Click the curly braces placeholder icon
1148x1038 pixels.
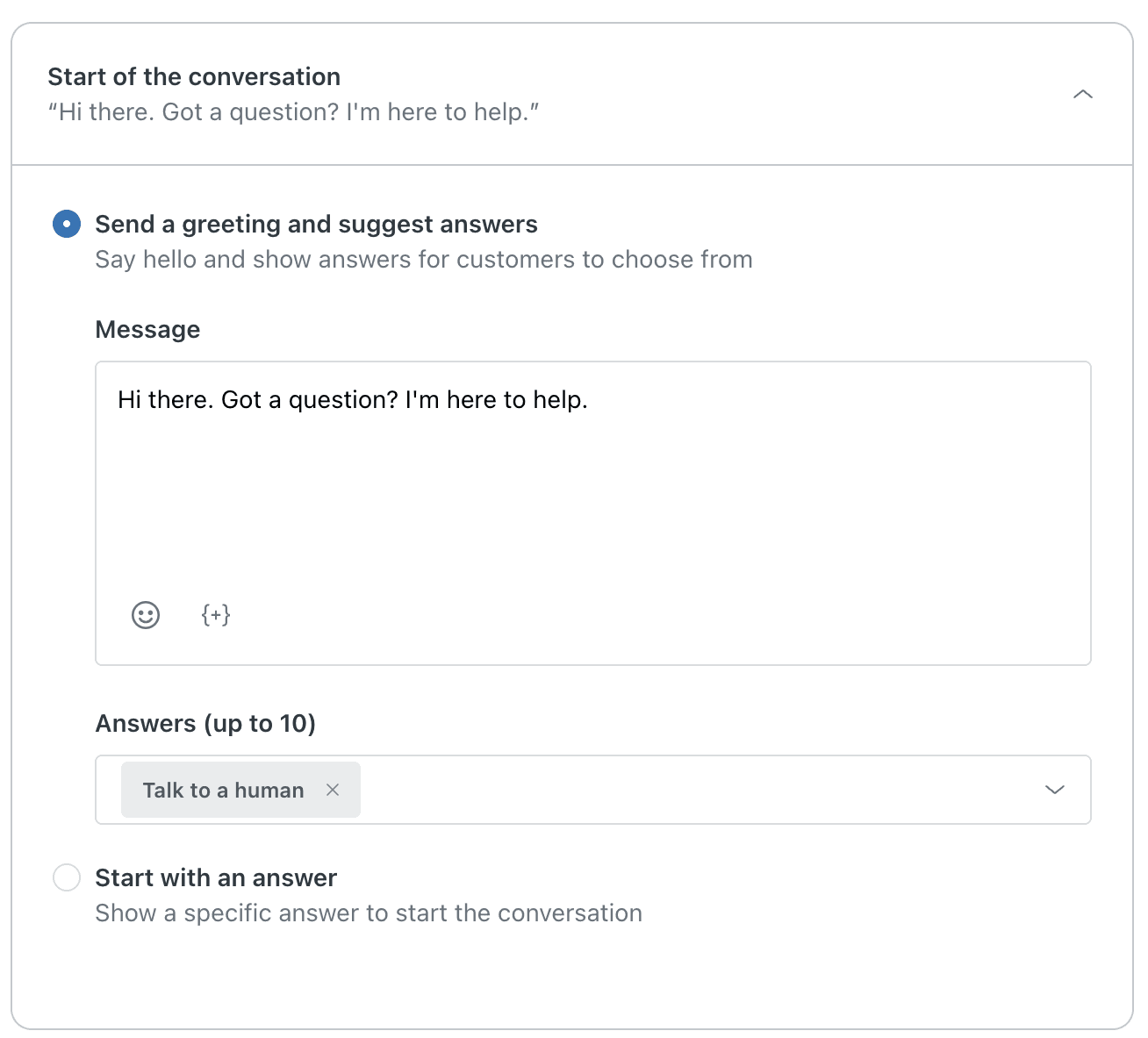pos(215,614)
